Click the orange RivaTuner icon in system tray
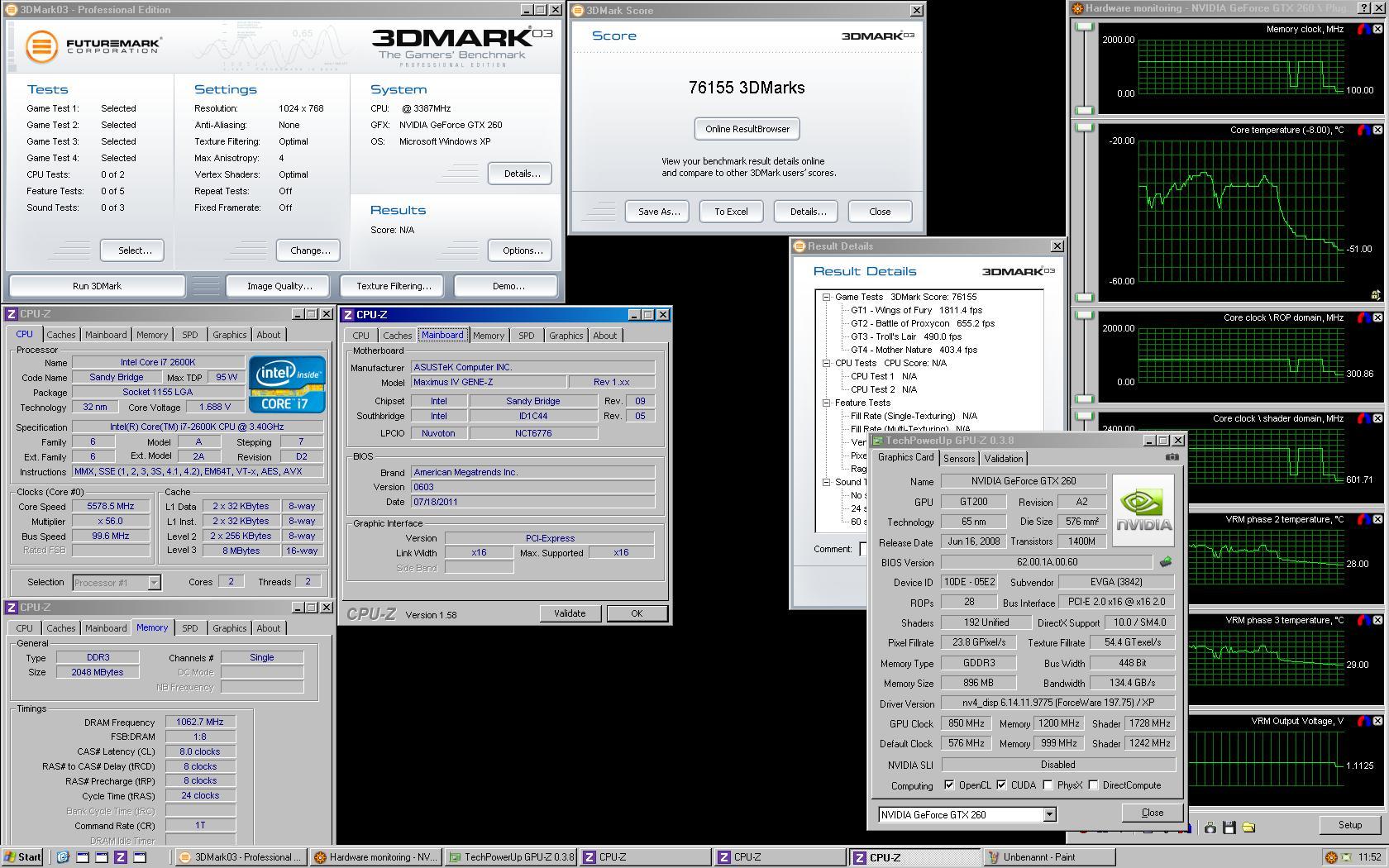Image resolution: width=1389 pixels, height=868 pixels. (1330, 857)
